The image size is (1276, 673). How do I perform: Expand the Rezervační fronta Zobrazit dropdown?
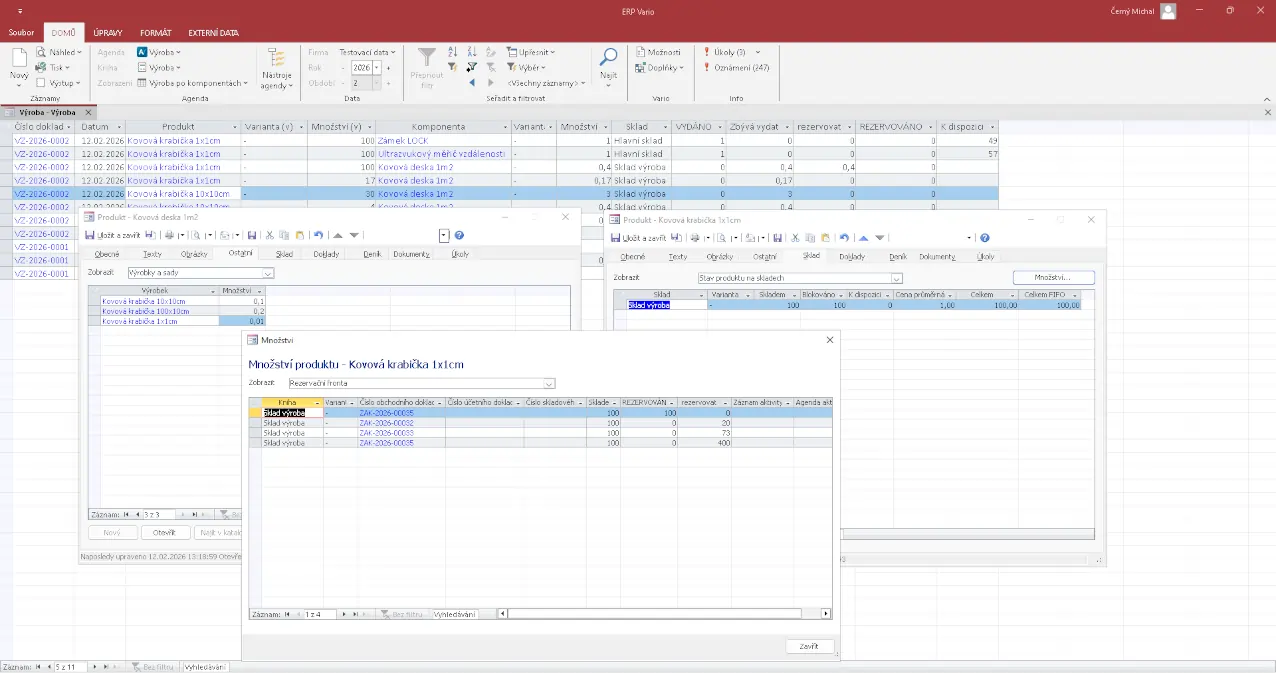tap(549, 383)
